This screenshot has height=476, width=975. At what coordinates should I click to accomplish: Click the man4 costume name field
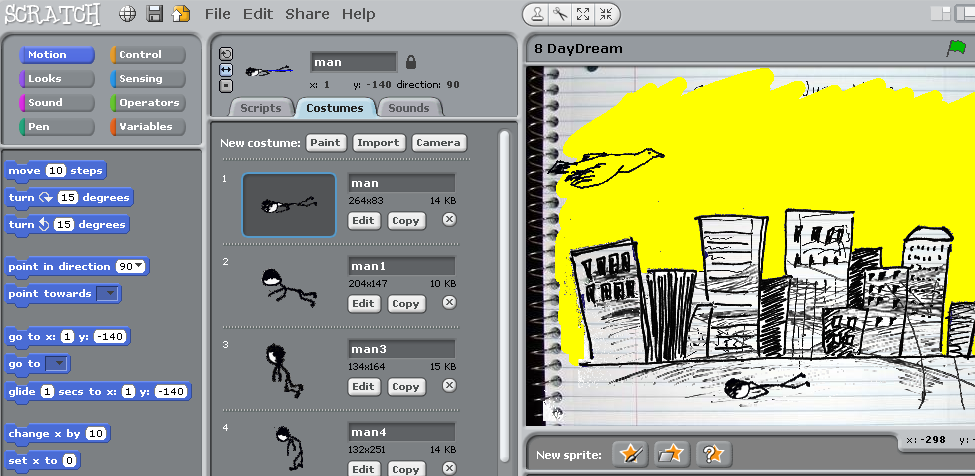[402, 432]
